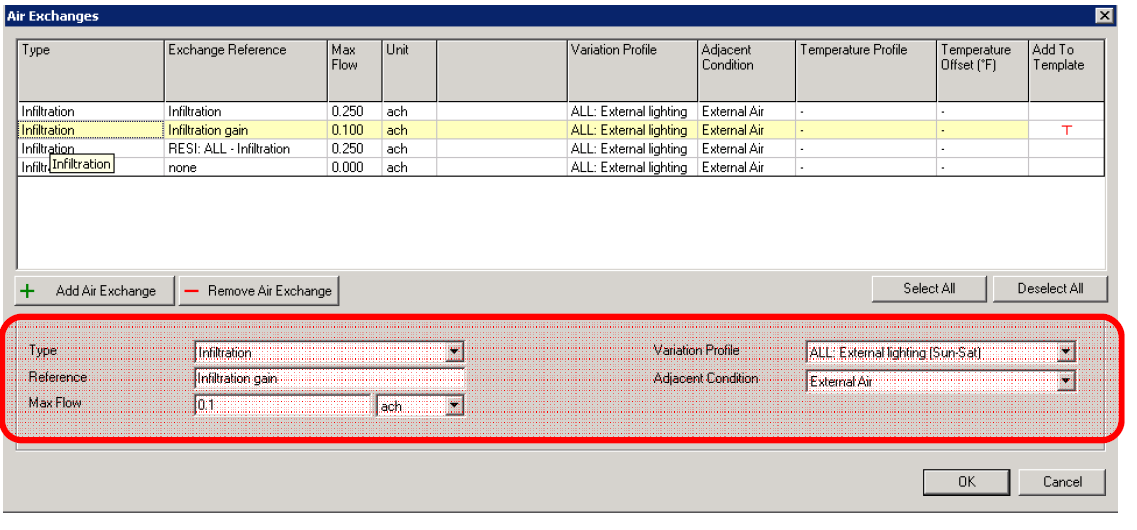The width and height of the screenshot is (1137, 530).
Task: Click the green plus Add Air Exchange icon
Action: click(x=28, y=291)
